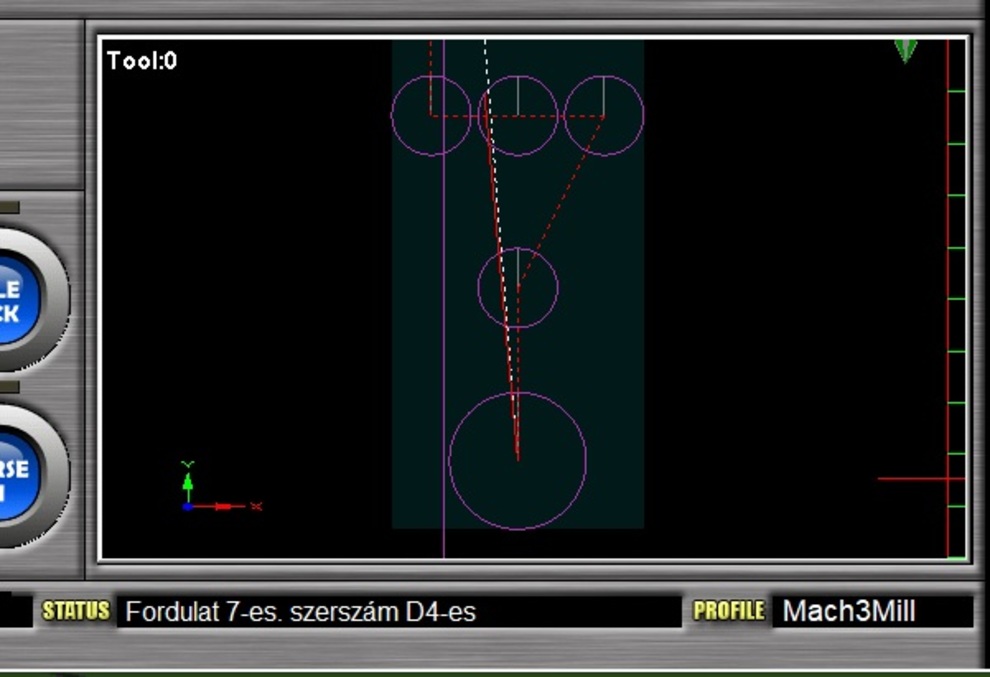Click the green tick ruler on right edge

tap(957, 300)
